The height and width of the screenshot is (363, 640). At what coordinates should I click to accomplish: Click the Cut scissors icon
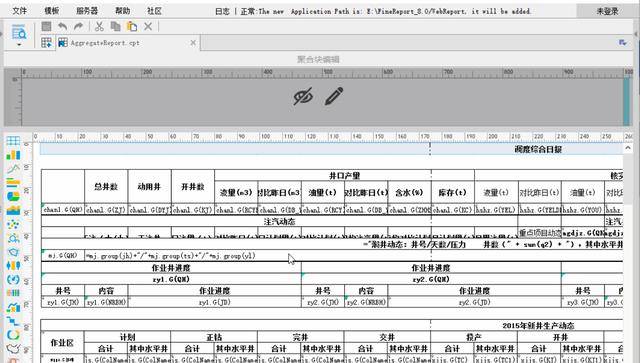coord(99,27)
